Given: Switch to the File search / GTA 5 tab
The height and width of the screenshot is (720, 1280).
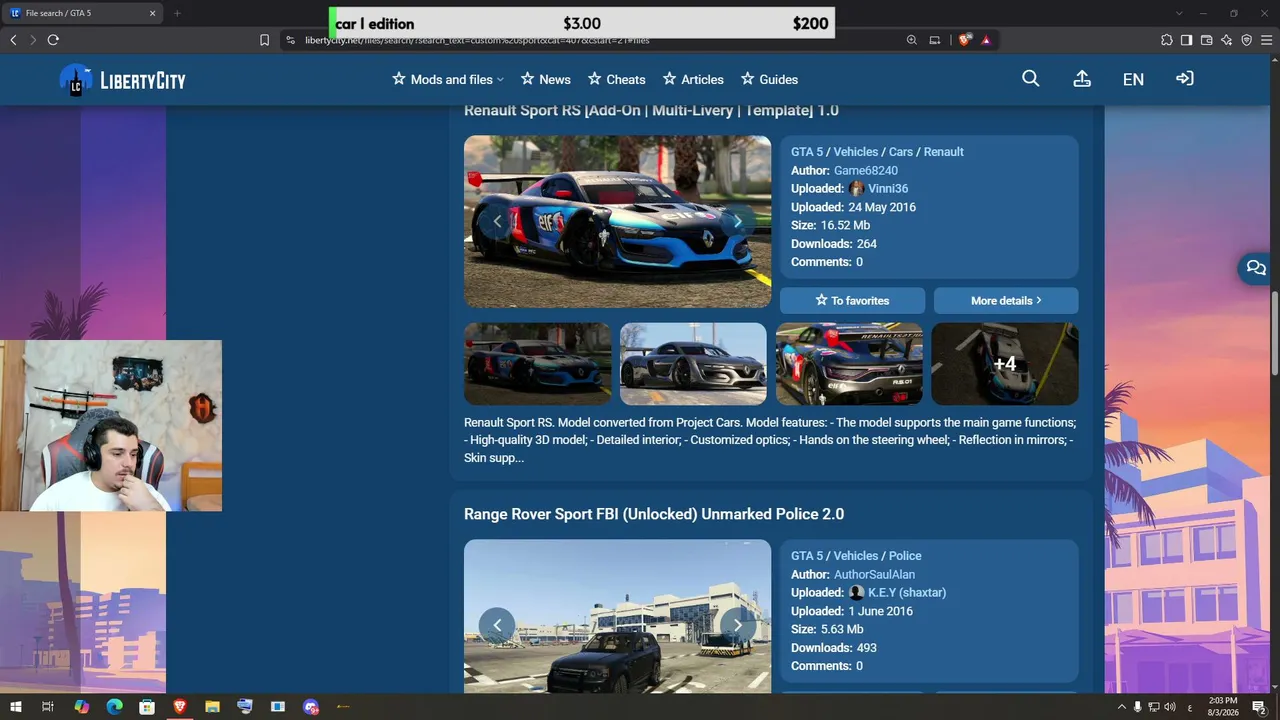Looking at the screenshot, I should [x=84, y=13].
